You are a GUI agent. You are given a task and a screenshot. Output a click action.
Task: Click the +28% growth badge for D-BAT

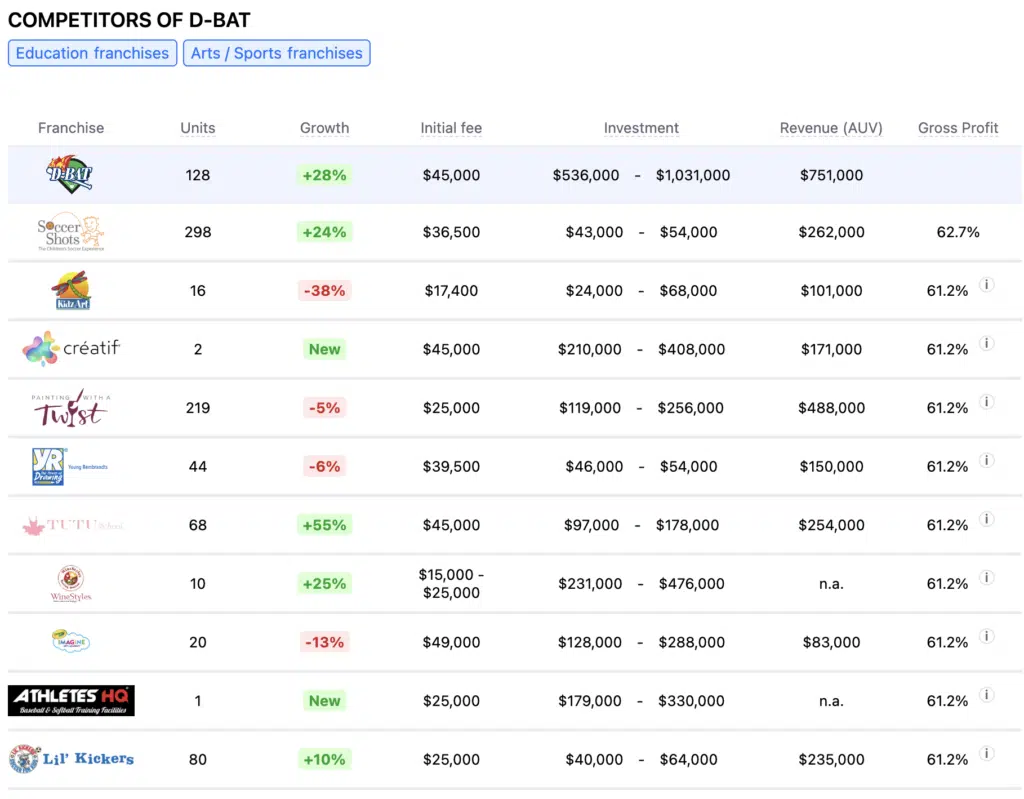tap(325, 175)
